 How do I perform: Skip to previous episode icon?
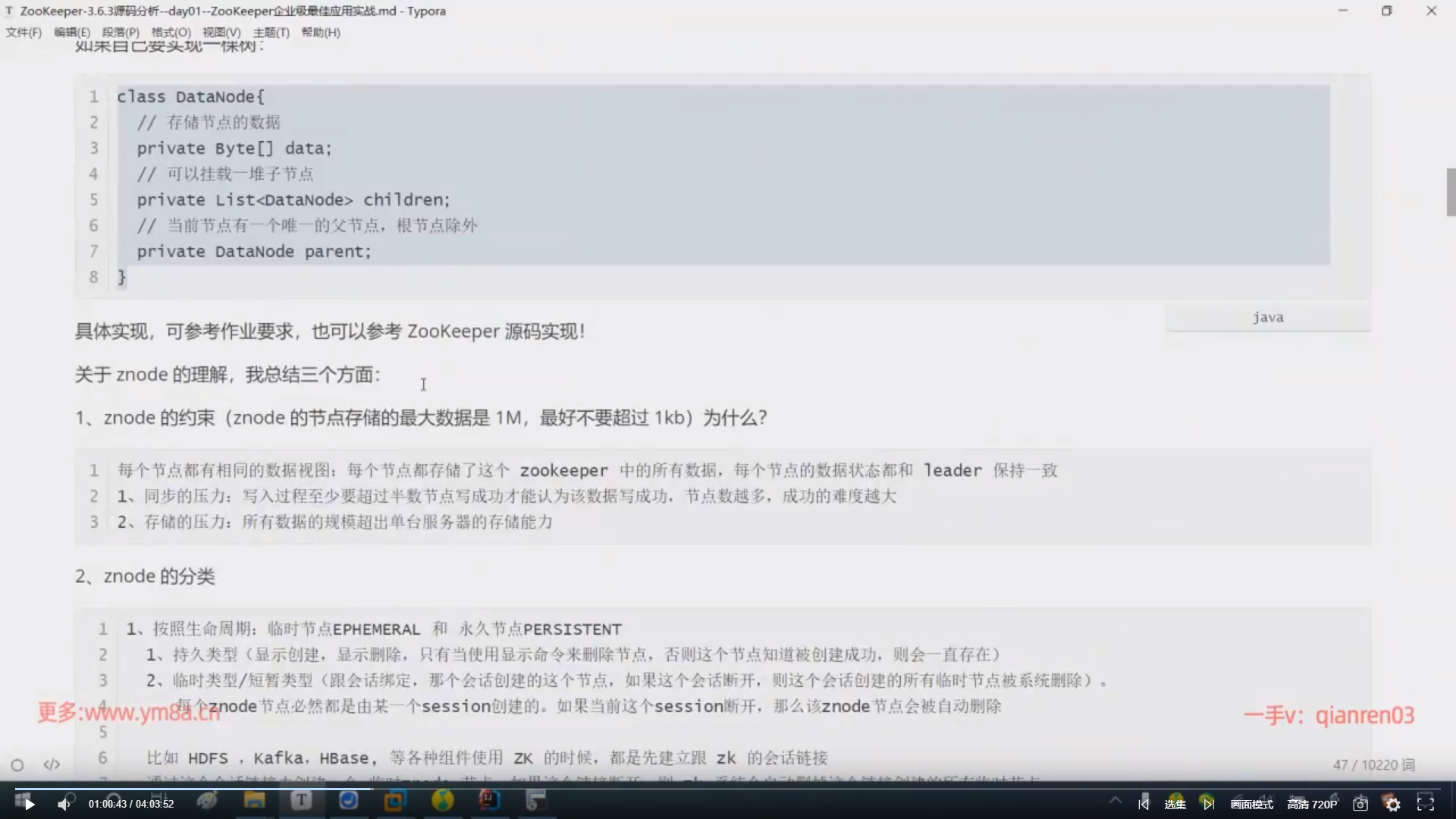coord(1144,805)
